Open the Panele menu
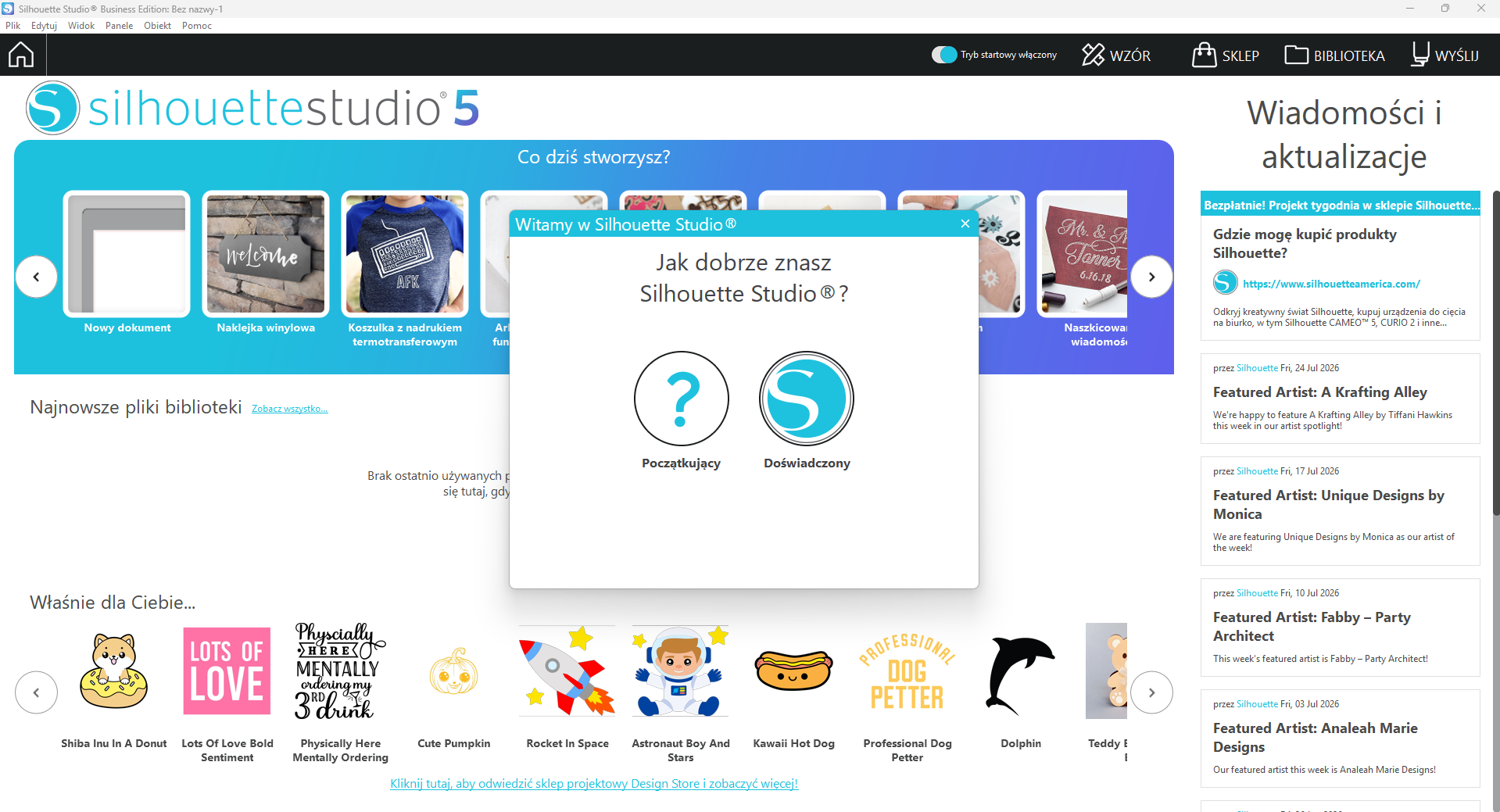The height and width of the screenshot is (812, 1500). pyautogui.click(x=120, y=26)
